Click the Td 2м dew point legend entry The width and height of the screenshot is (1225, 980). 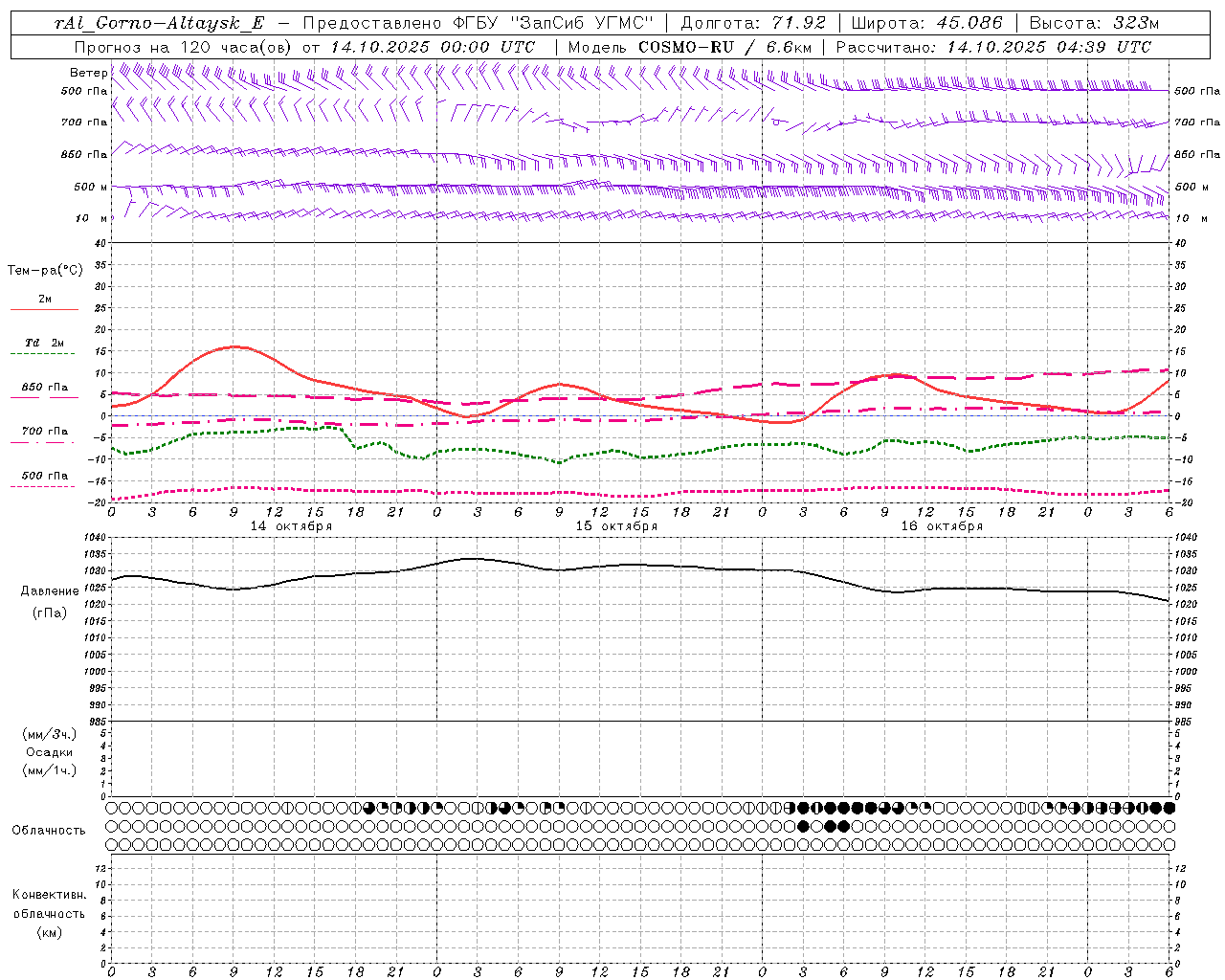pyautogui.click(x=44, y=343)
